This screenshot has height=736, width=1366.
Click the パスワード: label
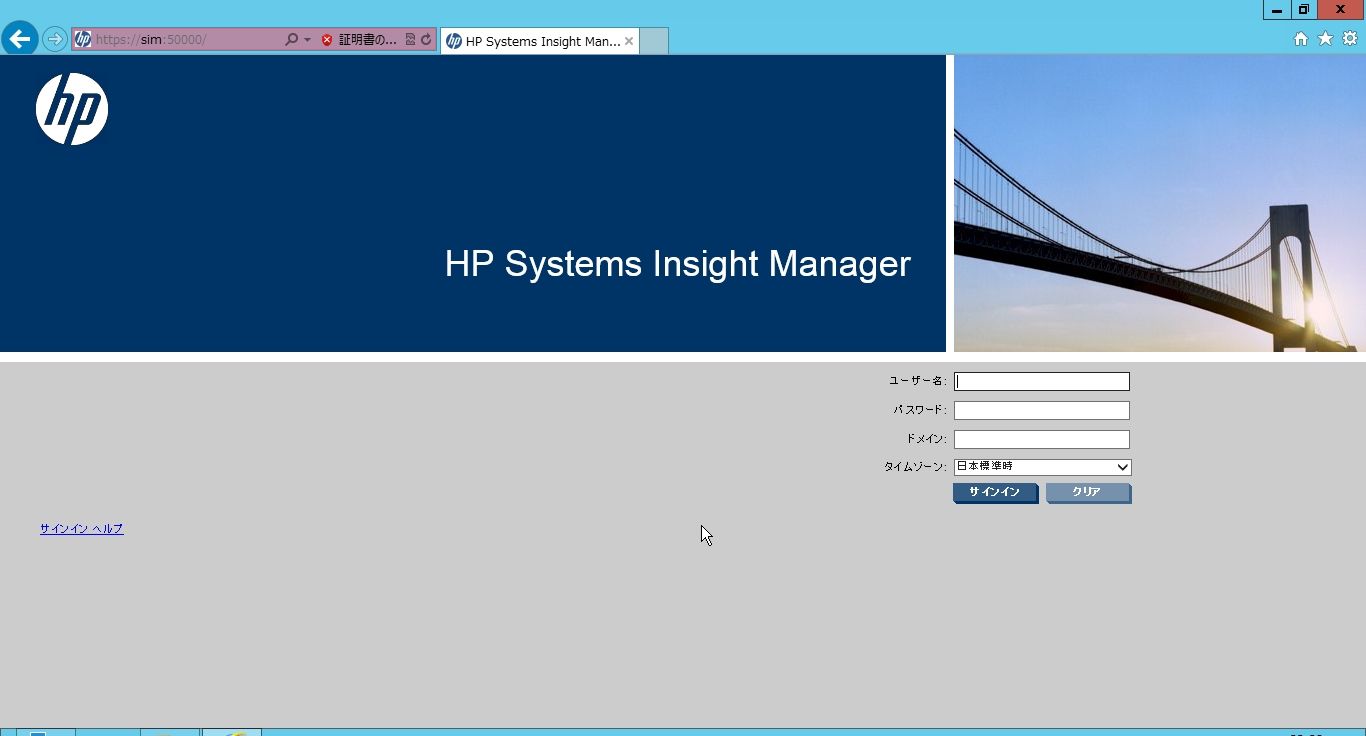coord(920,410)
